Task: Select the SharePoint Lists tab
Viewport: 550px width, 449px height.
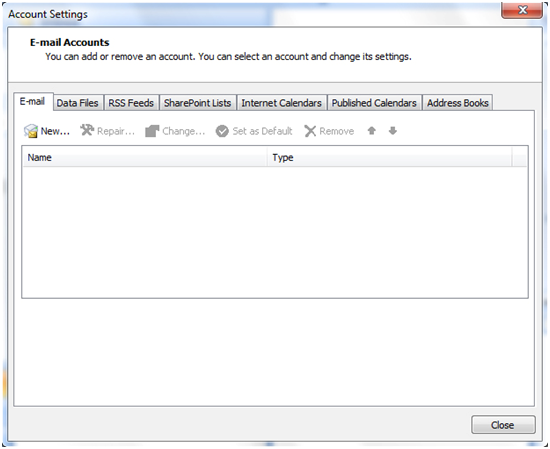Action: pyautogui.click(x=197, y=103)
